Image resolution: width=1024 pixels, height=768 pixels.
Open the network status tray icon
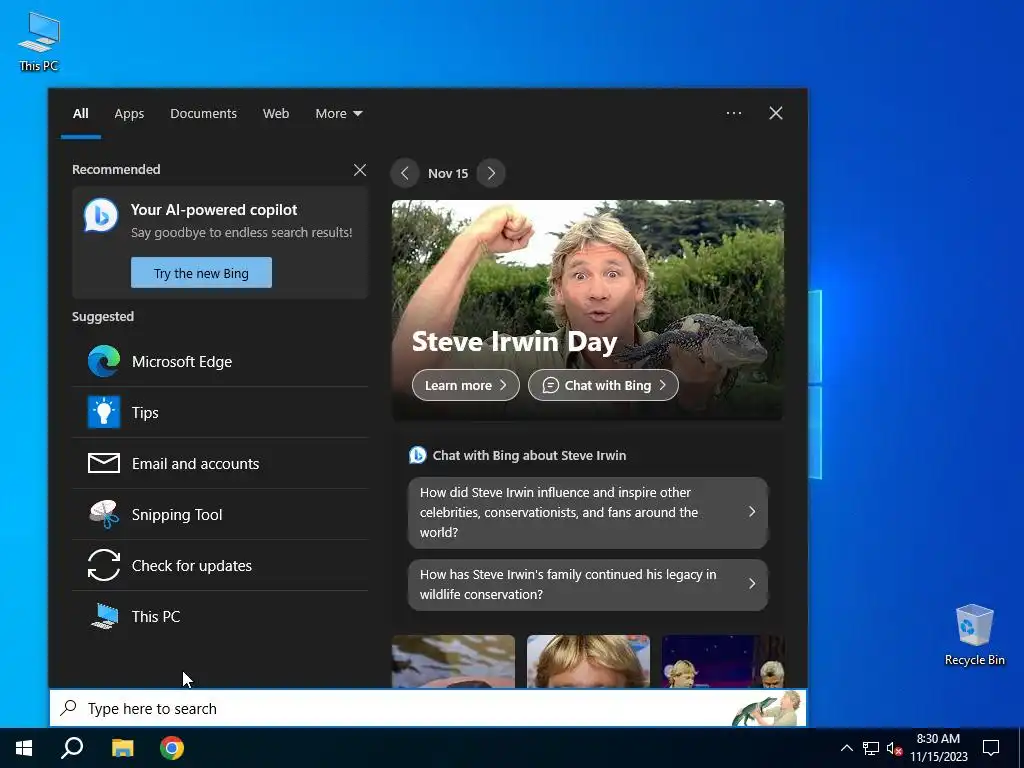click(x=871, y=748)
